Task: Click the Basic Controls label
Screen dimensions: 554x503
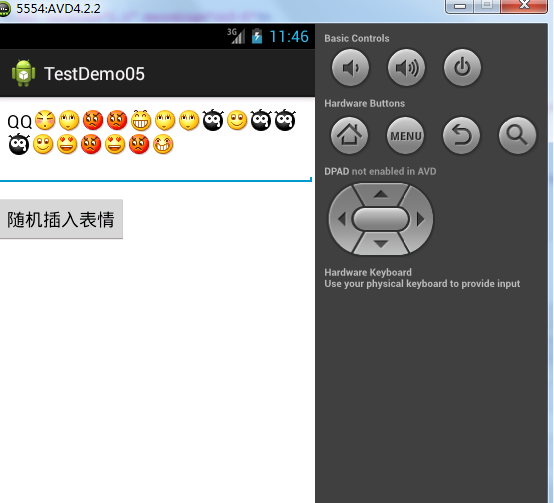Action: [357, 38]
